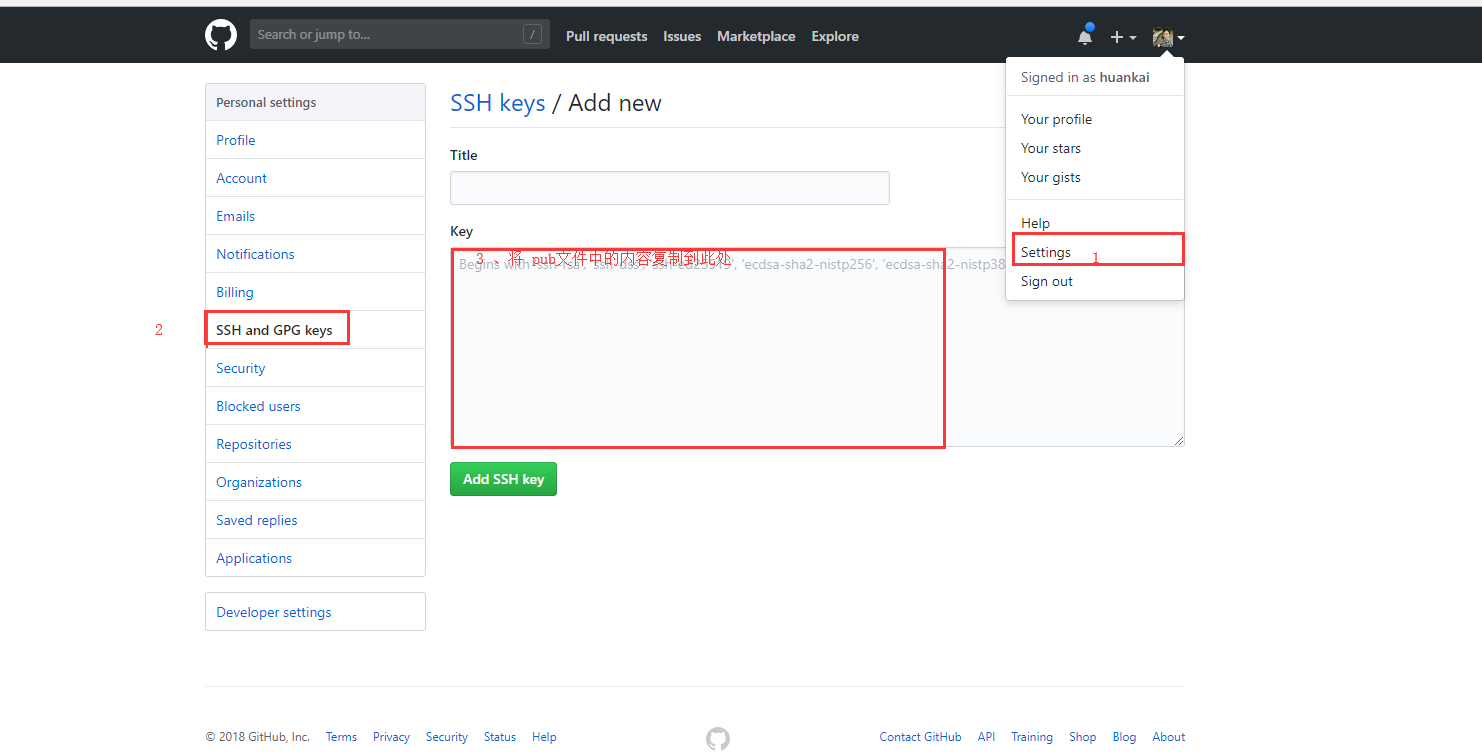Click the Signed in as huankai text
The width and height of the screenshot is (1482, 754).
tap(1085, 77)
